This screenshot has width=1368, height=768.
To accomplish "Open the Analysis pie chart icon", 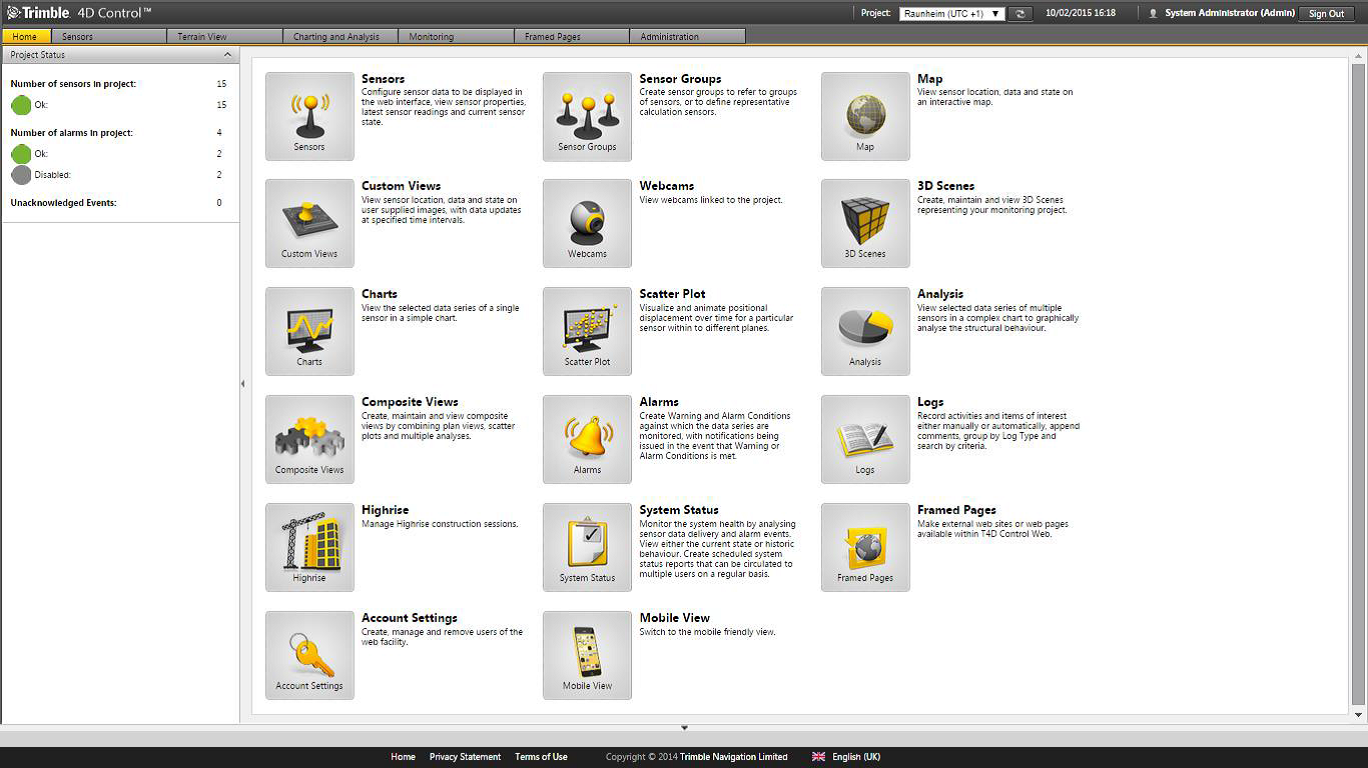I will (x=865, y=331).
